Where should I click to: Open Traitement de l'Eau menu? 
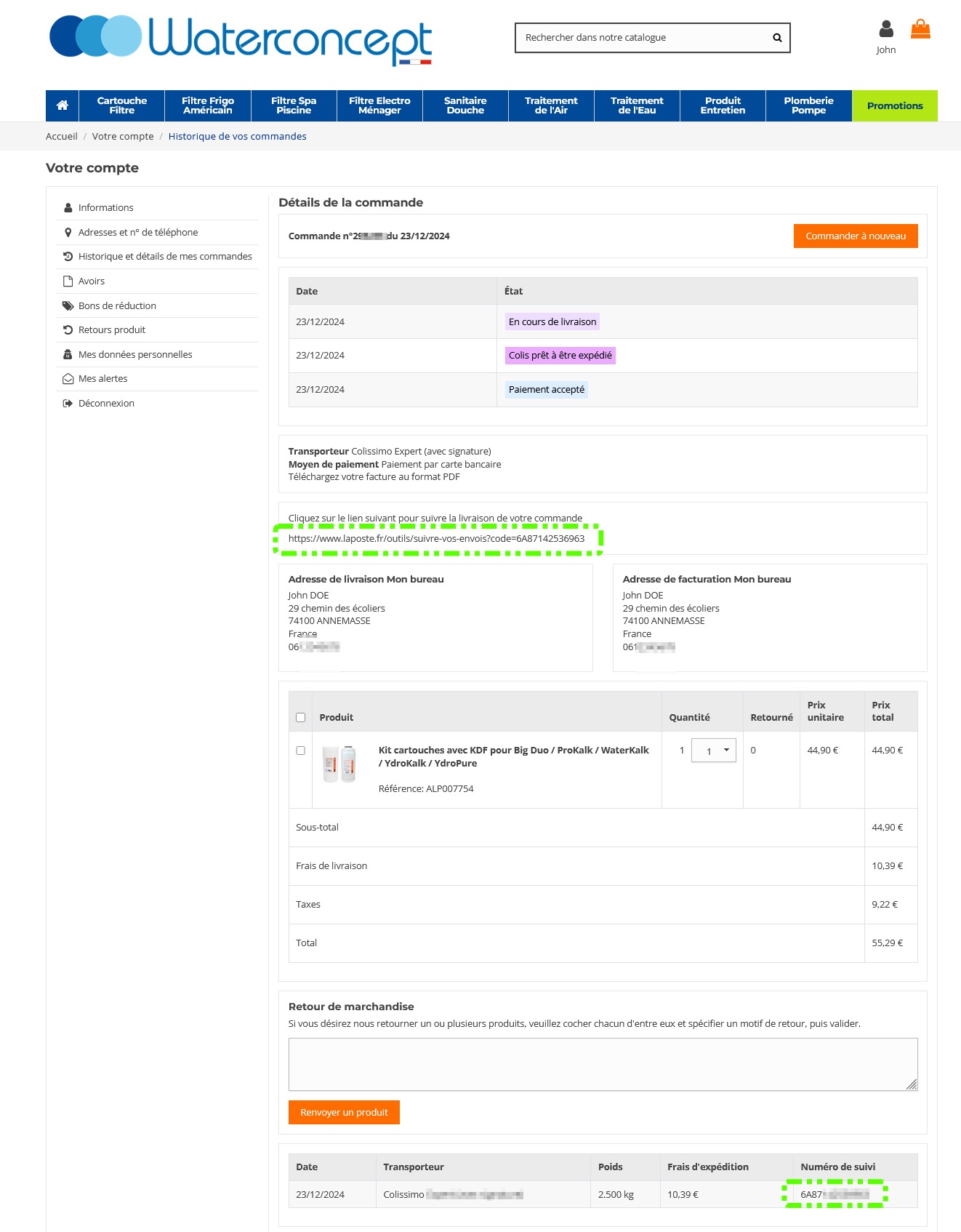(x=637, y=106)
